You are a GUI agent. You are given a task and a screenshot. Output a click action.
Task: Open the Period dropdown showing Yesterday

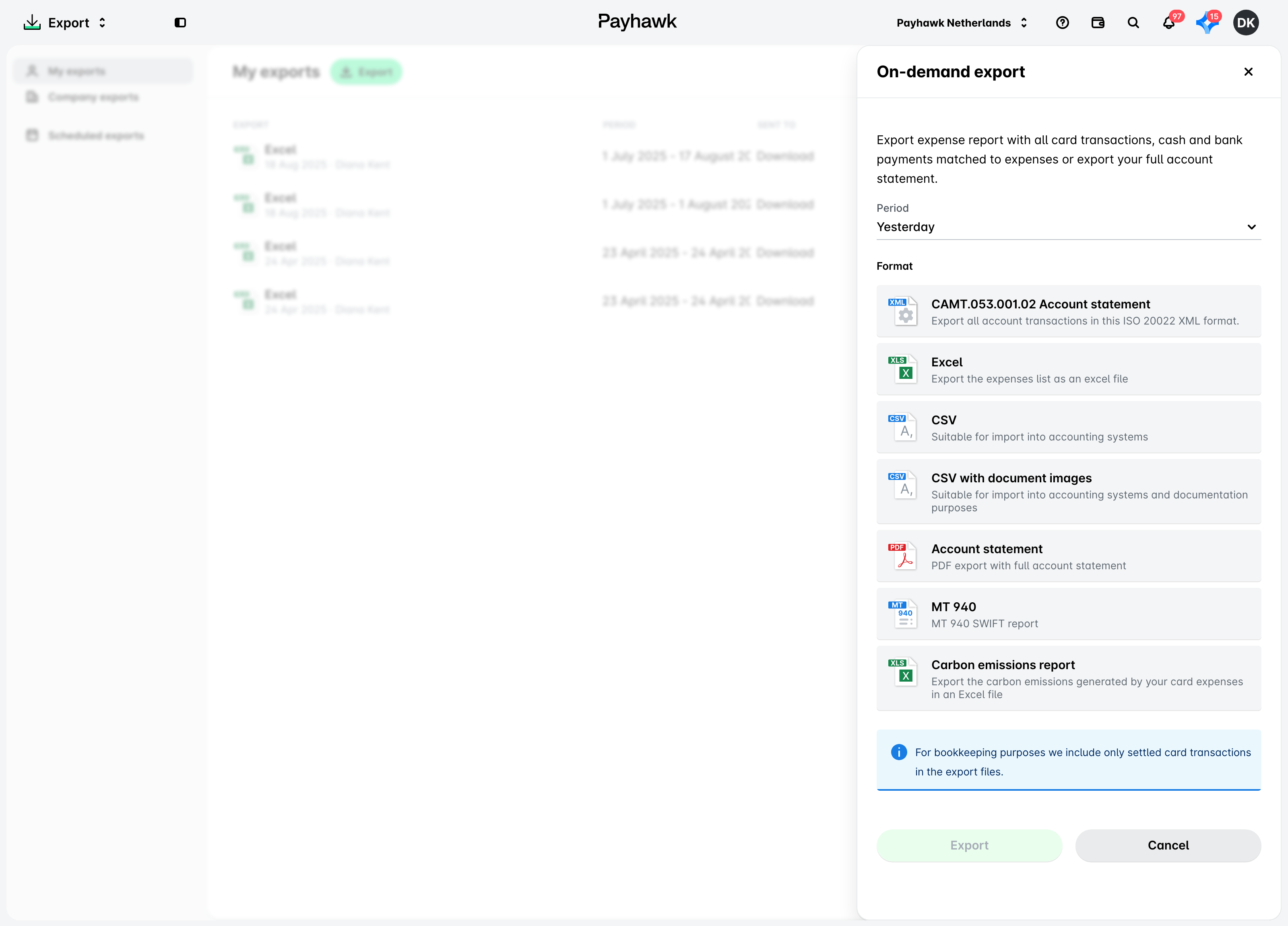pyautogui.click(x=1068, y=227)
